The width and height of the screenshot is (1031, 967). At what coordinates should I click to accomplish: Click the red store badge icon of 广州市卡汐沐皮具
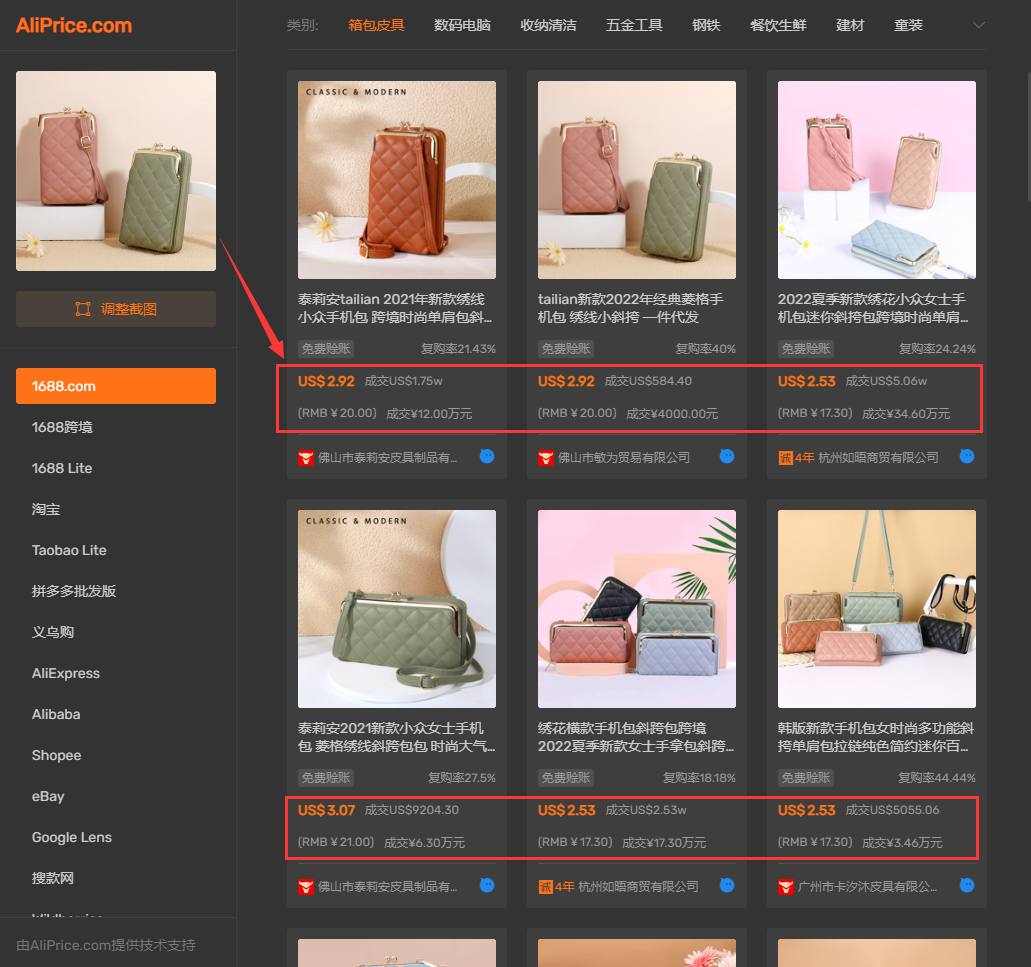pos(786,887)
